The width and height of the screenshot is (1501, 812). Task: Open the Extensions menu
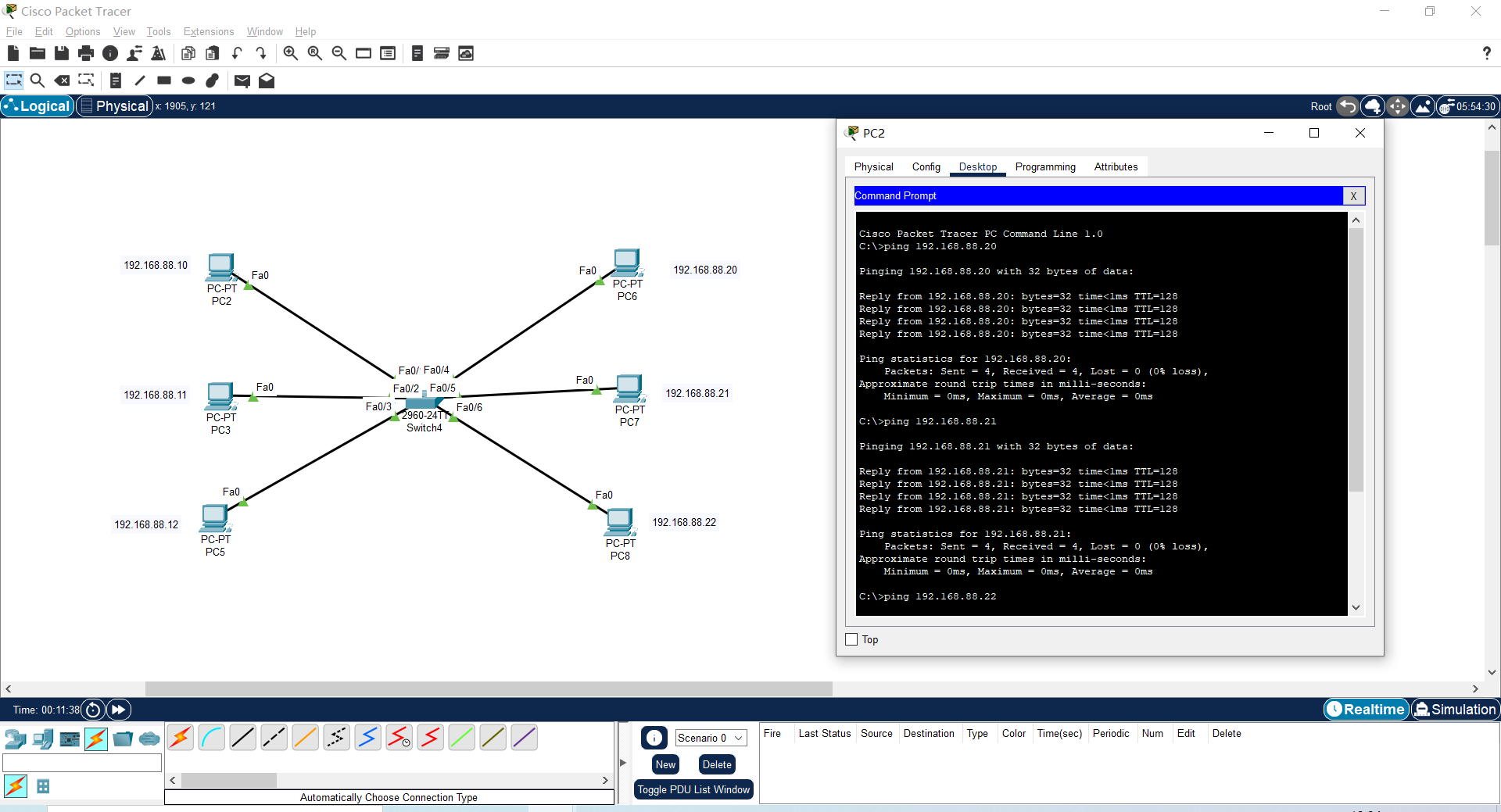[209, 31]
